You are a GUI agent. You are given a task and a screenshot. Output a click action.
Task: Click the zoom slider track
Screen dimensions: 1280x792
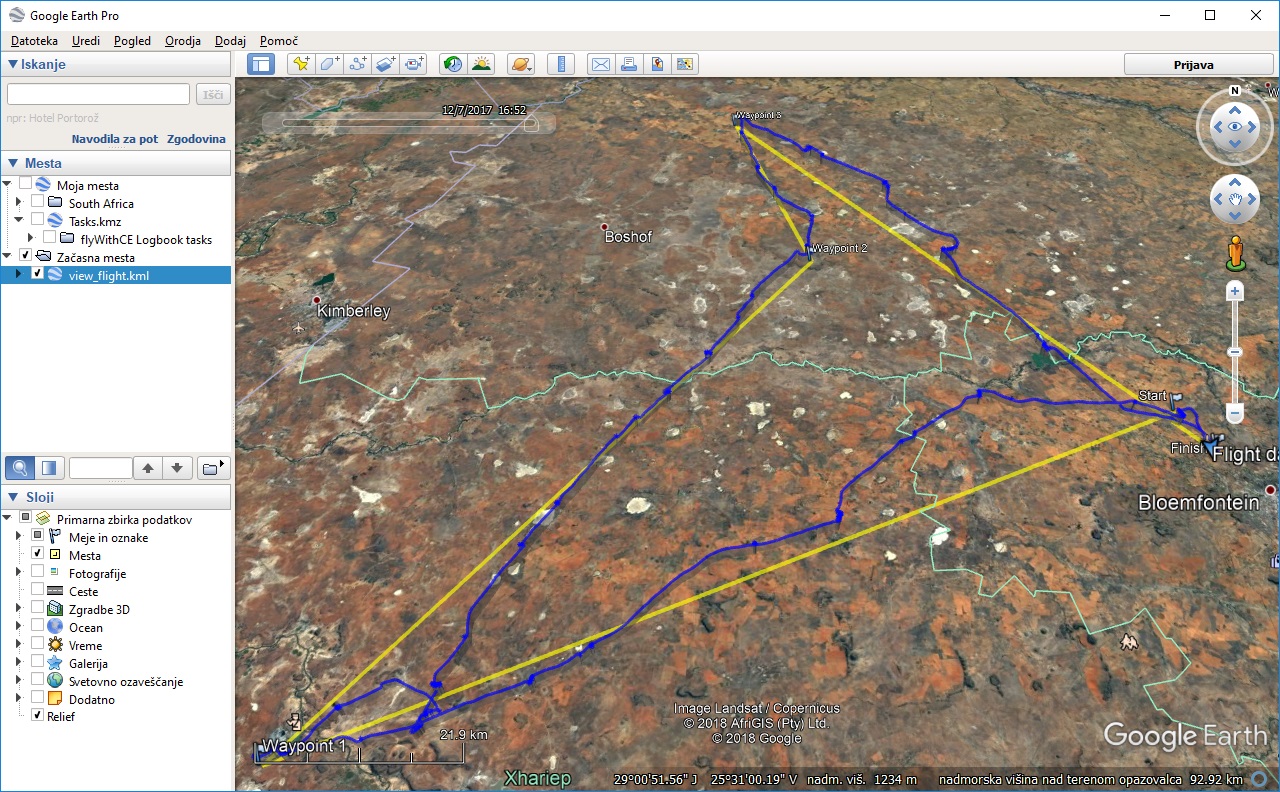pyautogui.click(x=1235, y=352)
